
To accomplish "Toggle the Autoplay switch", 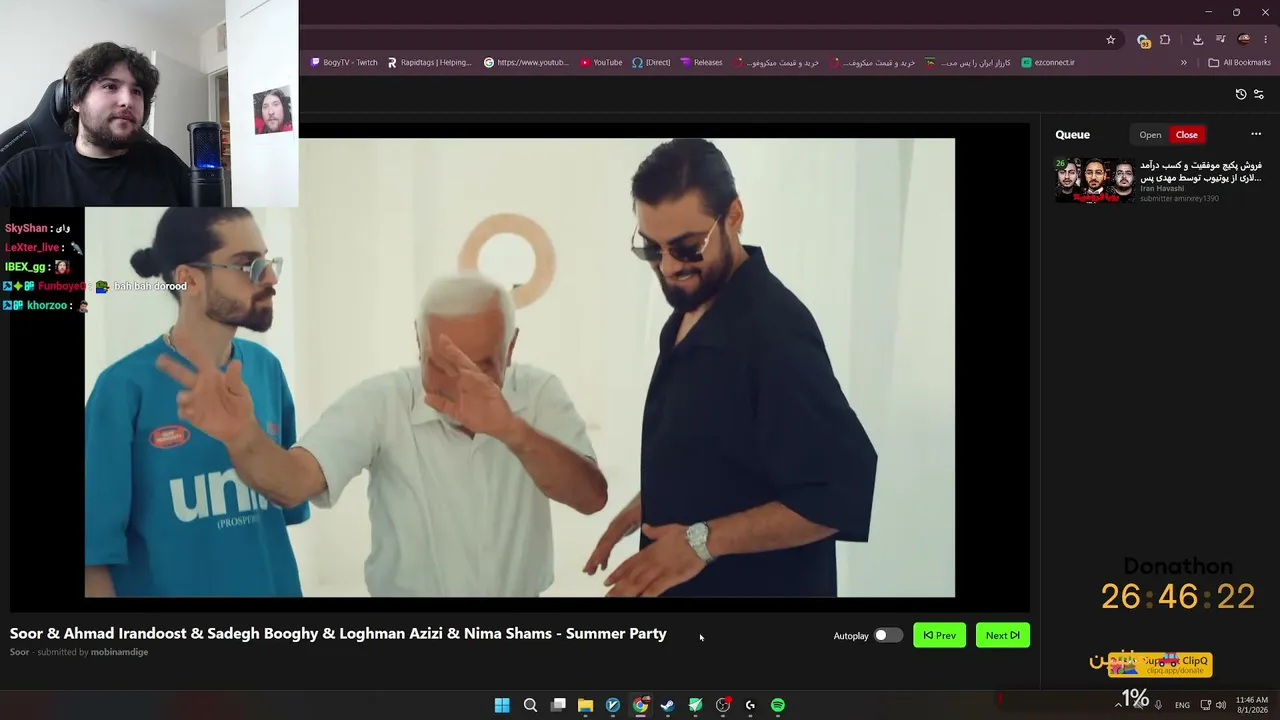I will click(x=887, y=635).
